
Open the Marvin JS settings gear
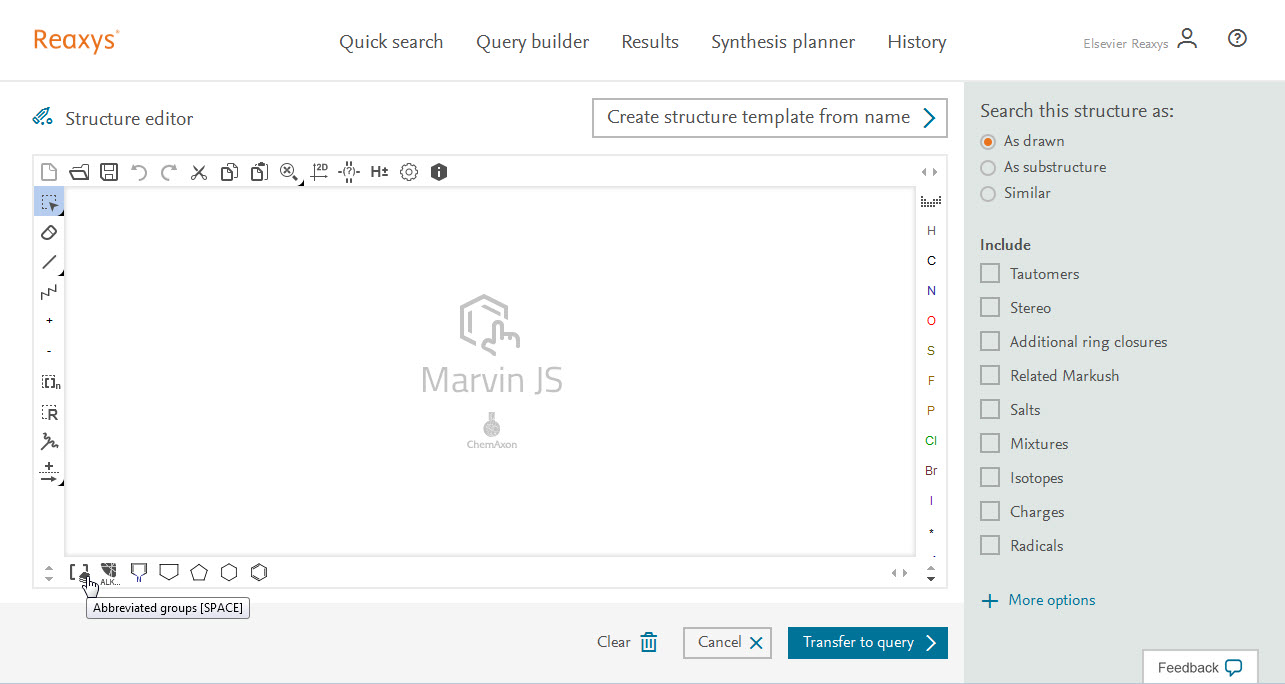click(x=409, y=172)
